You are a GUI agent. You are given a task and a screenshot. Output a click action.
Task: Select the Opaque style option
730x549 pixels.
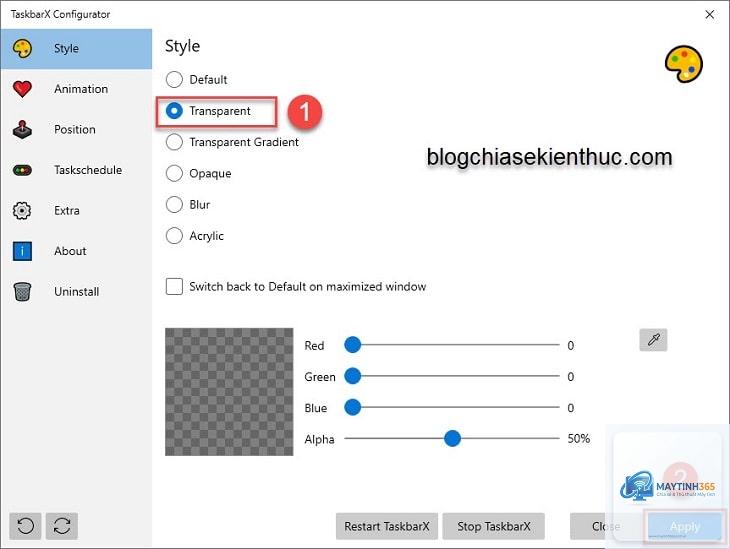tap(174, 173)
